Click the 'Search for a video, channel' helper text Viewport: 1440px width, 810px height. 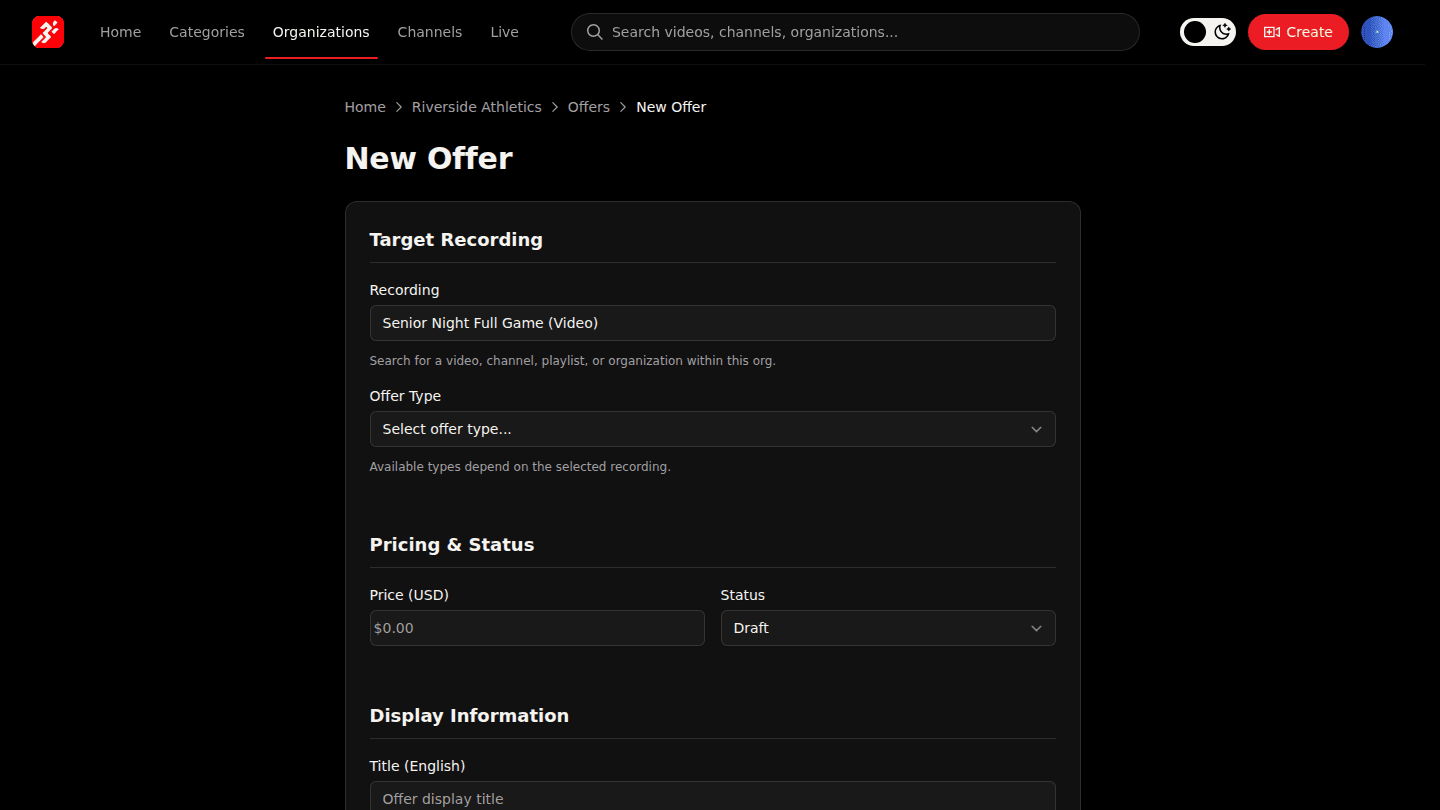click(x=573, y=361)
